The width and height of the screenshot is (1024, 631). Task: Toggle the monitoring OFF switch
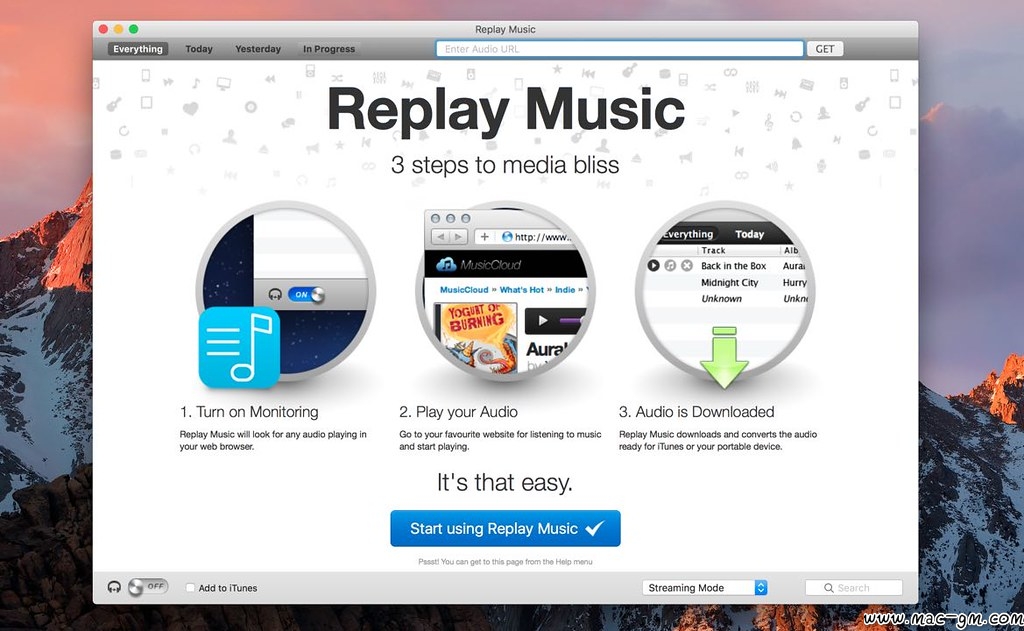(148, 587)
